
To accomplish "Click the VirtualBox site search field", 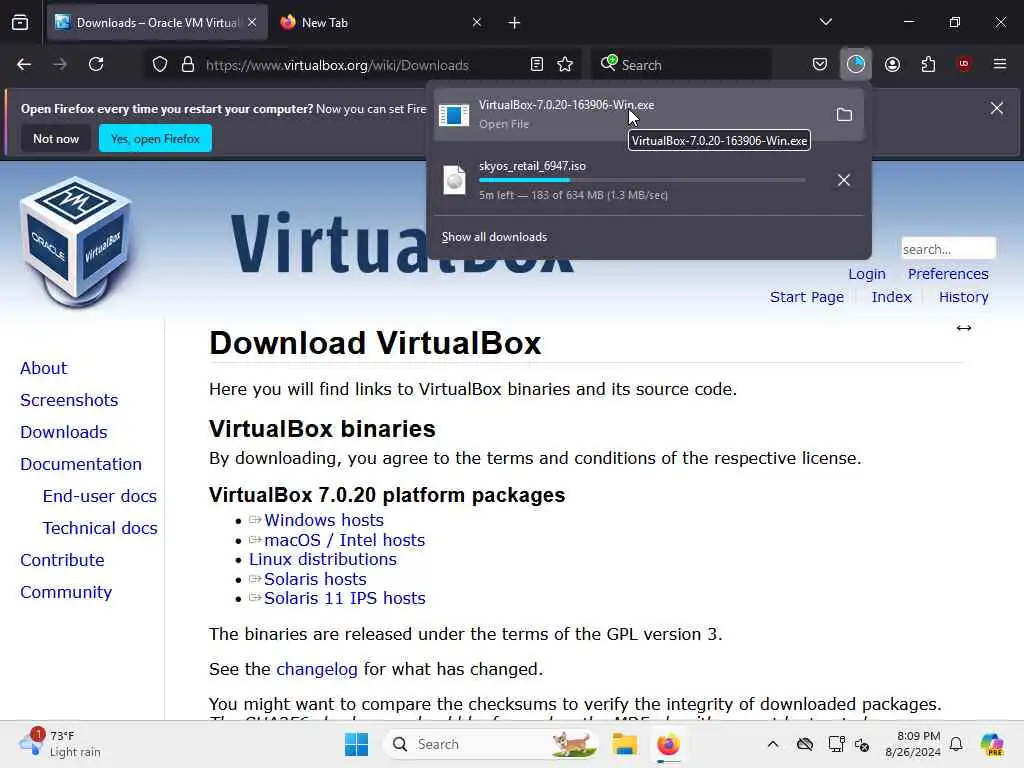I will pos(948,249).
